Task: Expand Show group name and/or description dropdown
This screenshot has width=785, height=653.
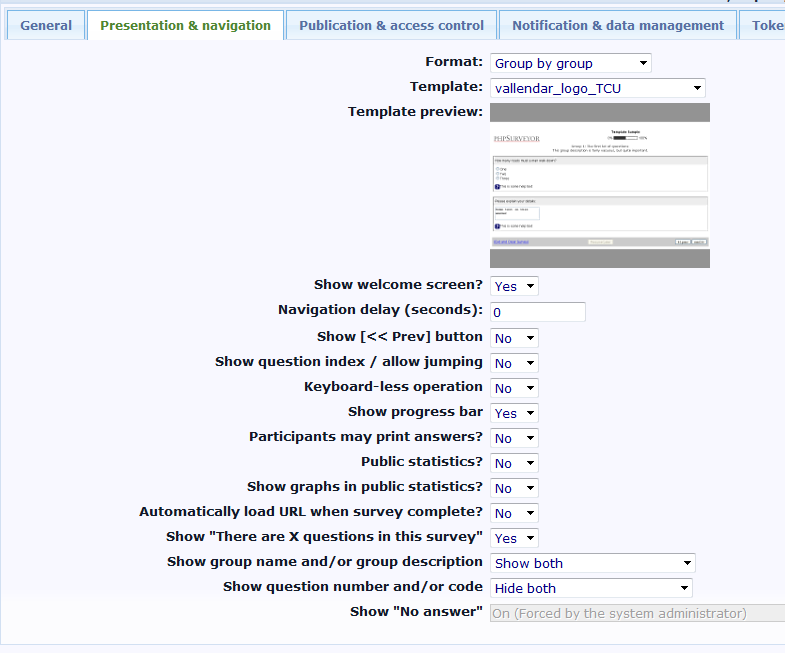Action: [x=592, y=563]
